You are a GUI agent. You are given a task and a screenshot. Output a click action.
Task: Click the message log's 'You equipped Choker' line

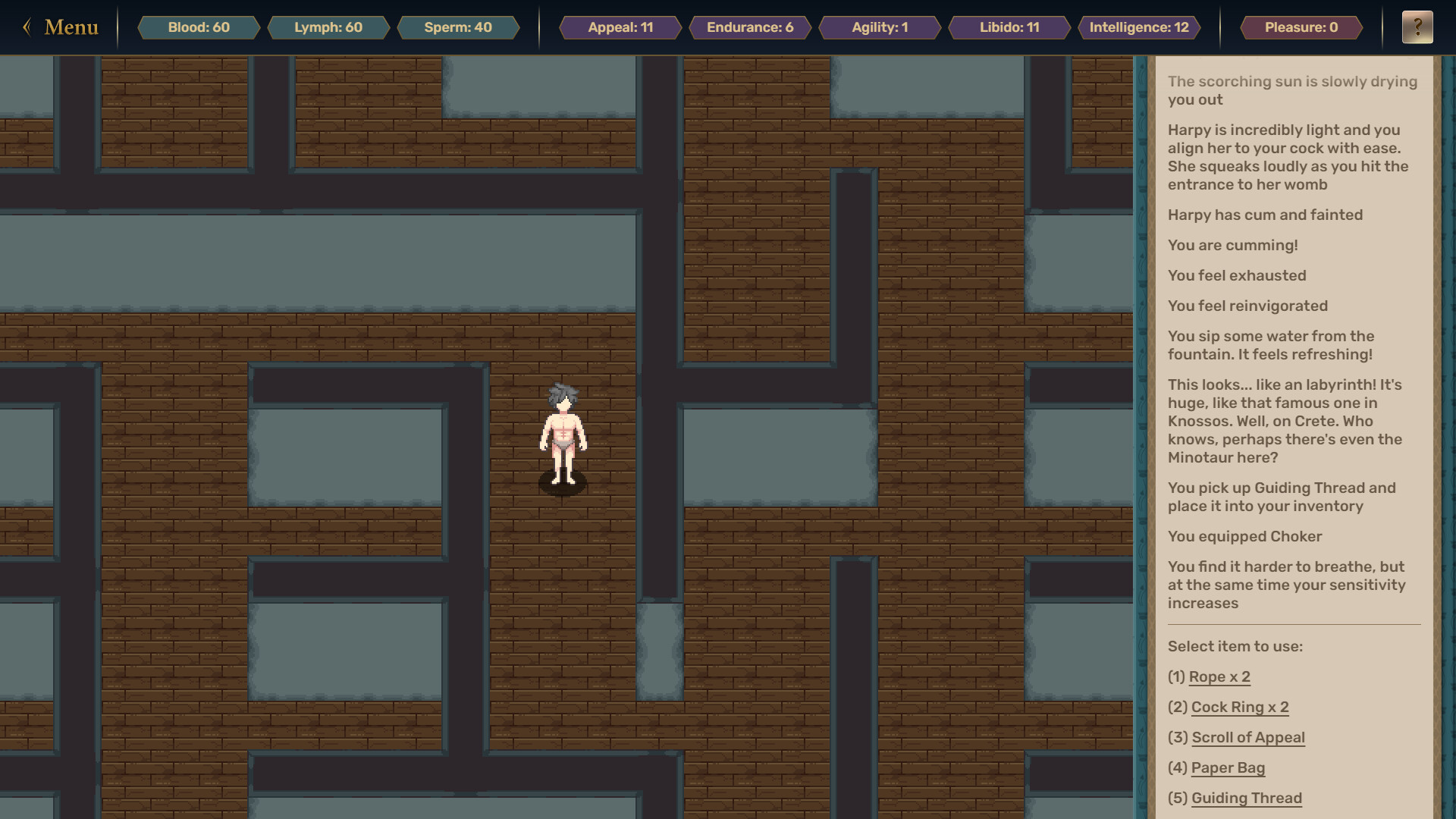click(x=1244, y=536)
